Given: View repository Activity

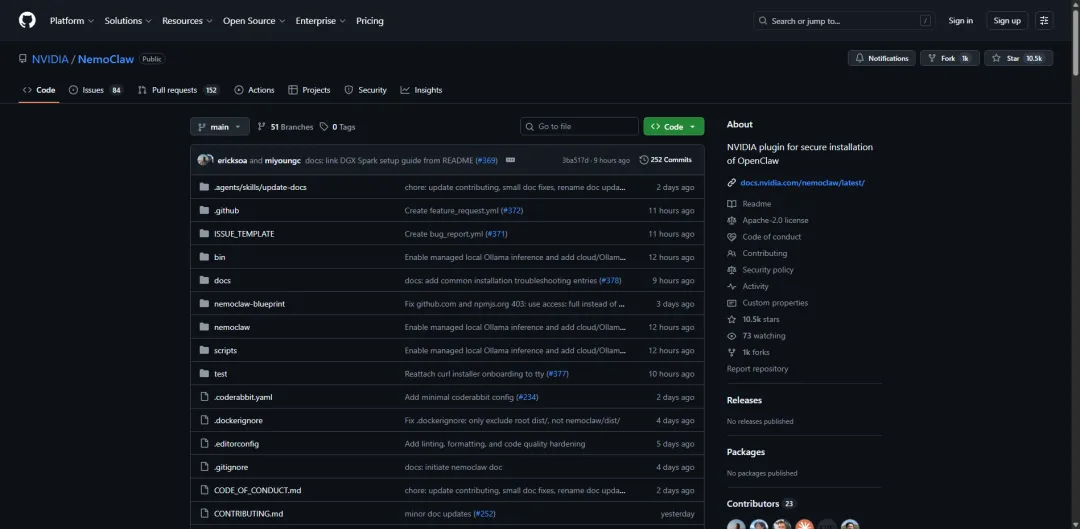Looking at the screenshot, I should [747, 287].
